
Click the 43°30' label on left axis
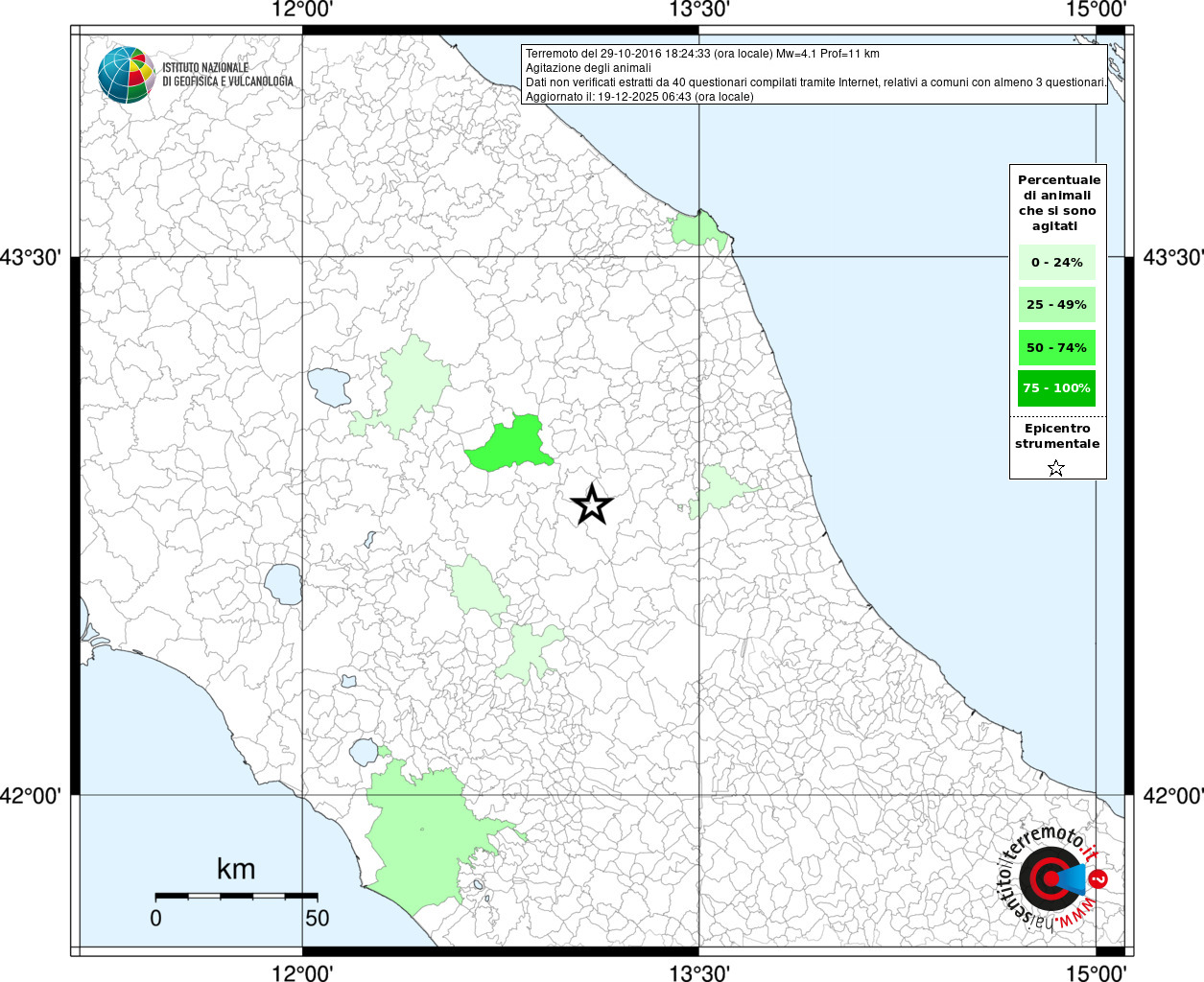click(x=36, y=257)
